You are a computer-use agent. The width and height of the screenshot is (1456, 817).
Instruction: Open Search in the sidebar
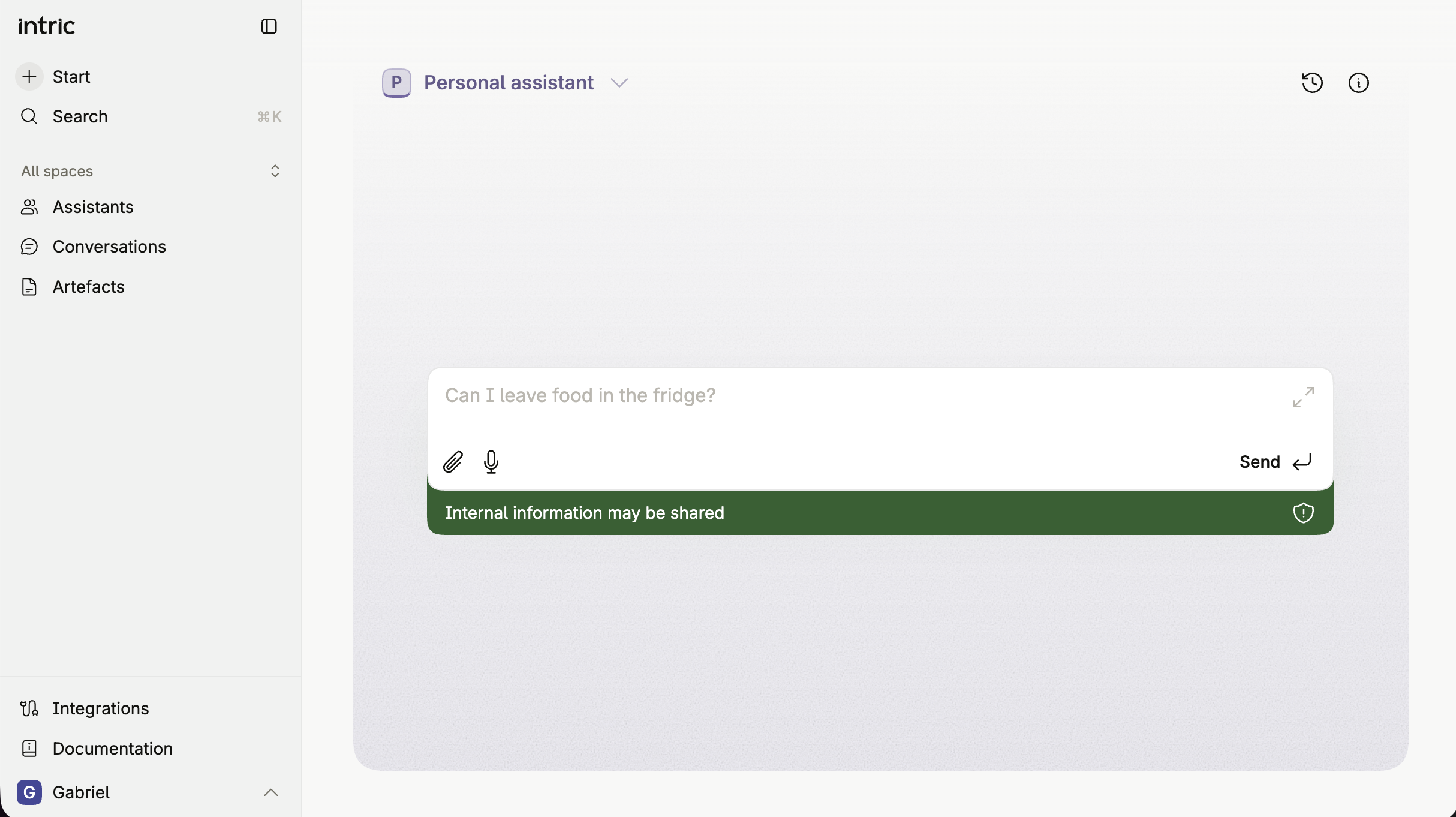(80, 116)
